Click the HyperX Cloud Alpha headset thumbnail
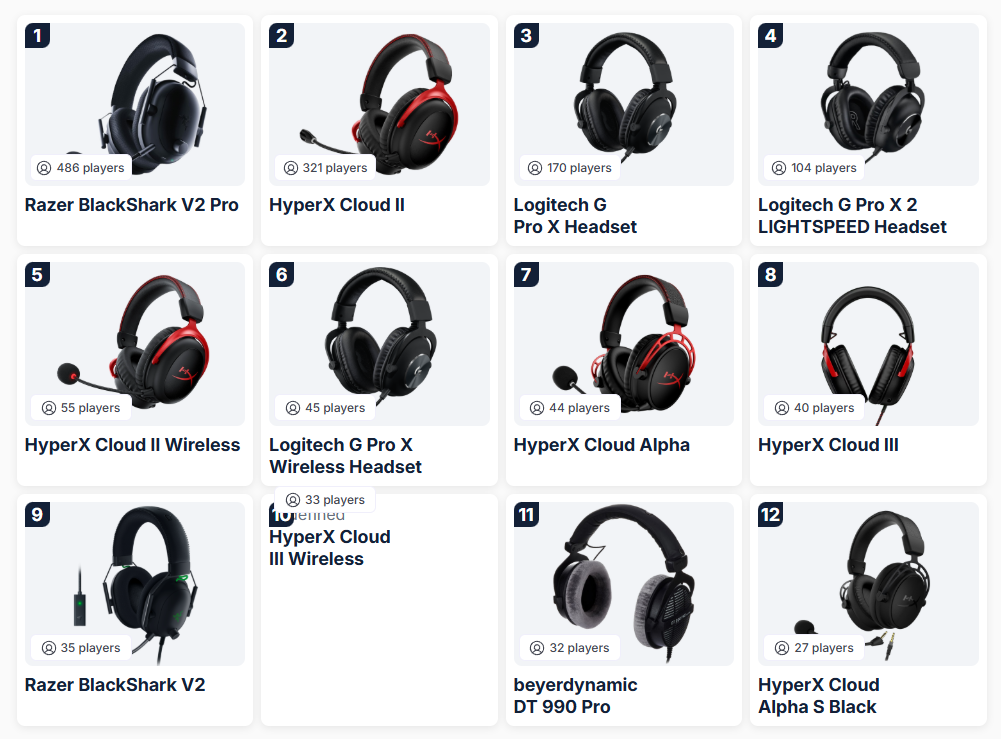Screen dimensions: 1001x739 (624, 344)
